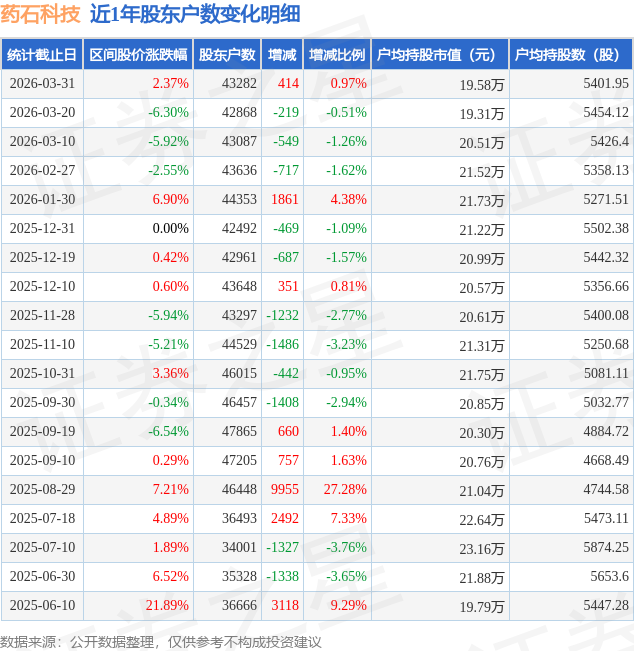Click the 9955 shareholder increase value
The image size is (634, 651).
(285, 490)
